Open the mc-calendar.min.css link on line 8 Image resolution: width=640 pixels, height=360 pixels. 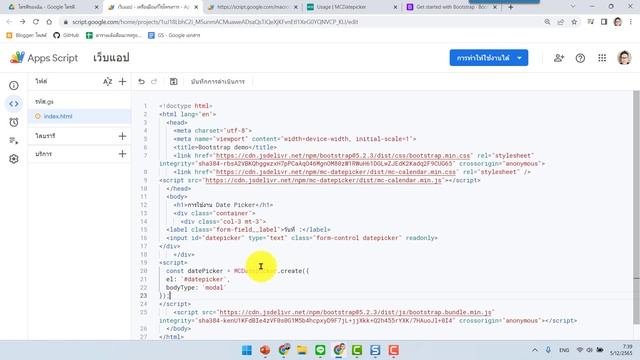pos(336,172)
